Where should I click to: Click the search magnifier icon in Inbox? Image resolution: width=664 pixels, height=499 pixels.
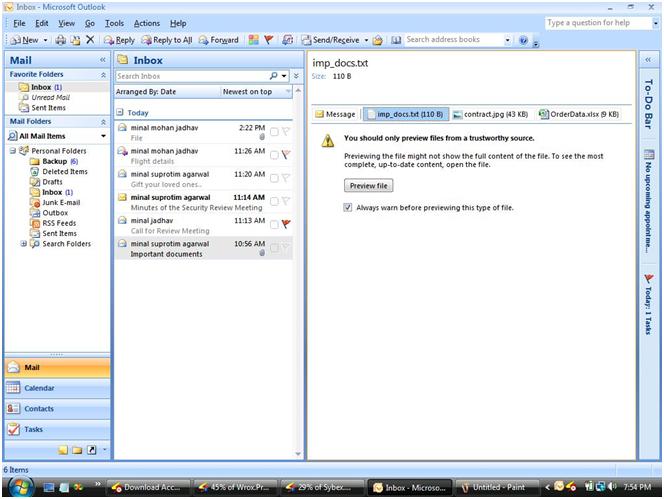click(274, 76)
